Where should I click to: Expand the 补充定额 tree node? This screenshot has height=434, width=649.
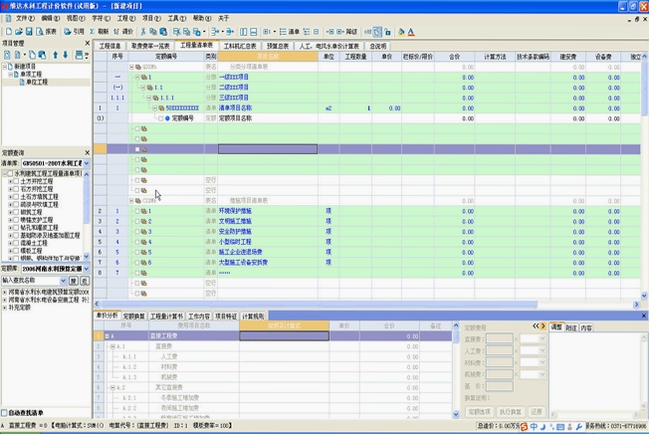pos(5,307)
